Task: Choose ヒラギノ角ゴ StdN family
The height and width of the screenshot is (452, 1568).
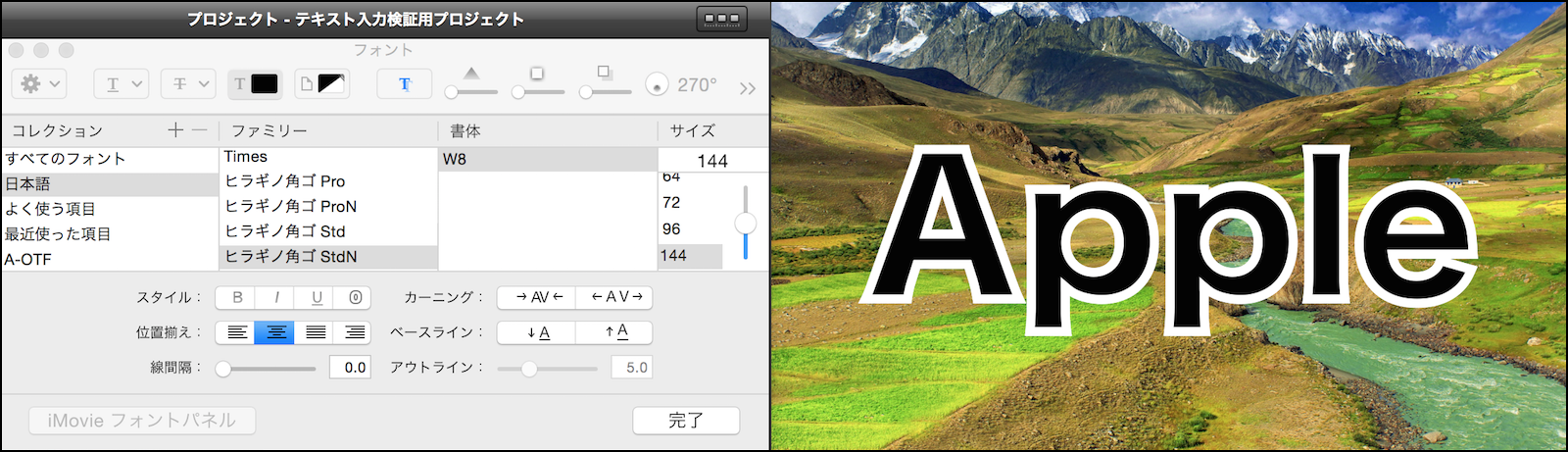Action: (328, 257)
